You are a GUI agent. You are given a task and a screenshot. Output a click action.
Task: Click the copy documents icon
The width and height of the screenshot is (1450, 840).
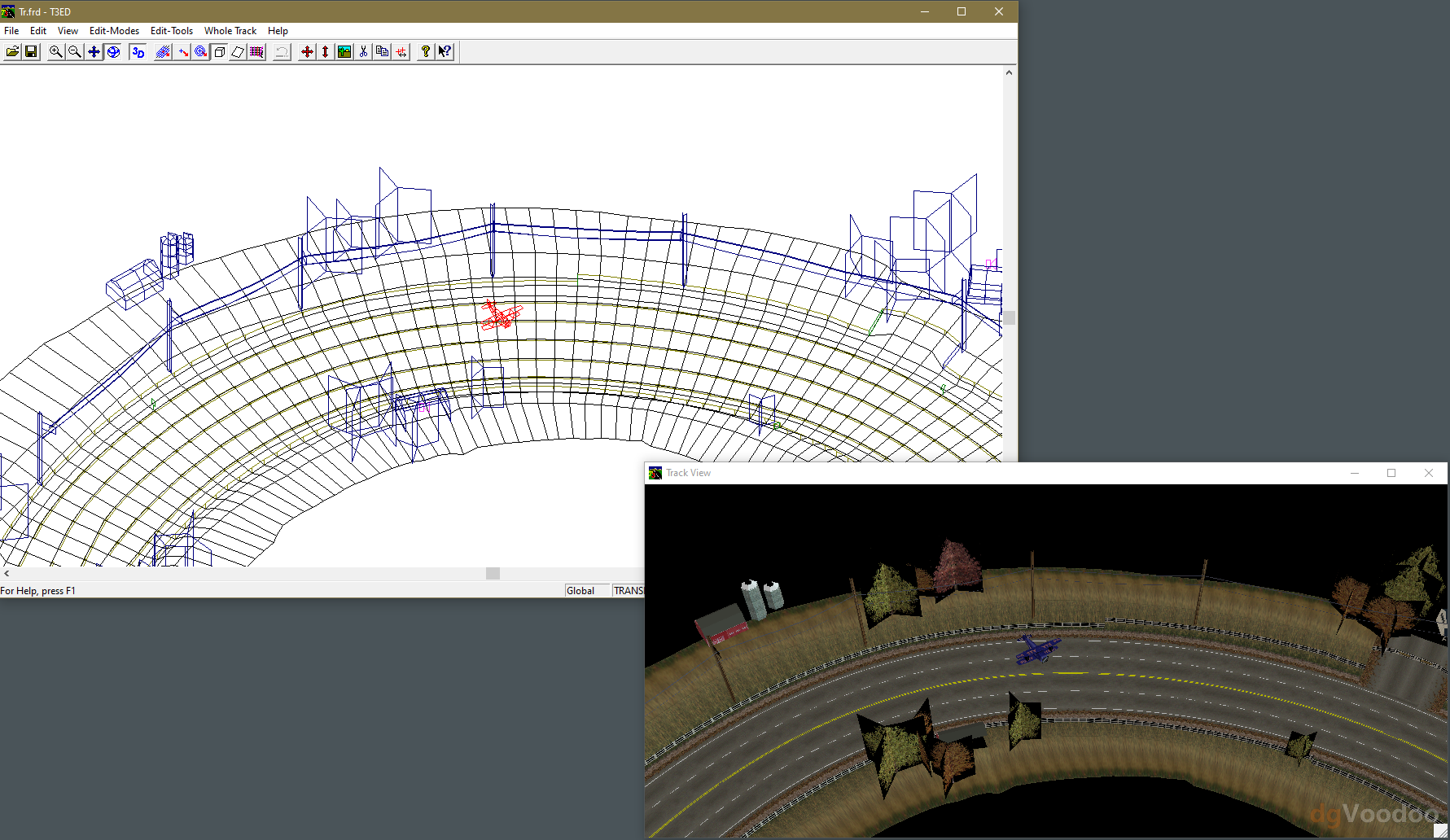382,52
